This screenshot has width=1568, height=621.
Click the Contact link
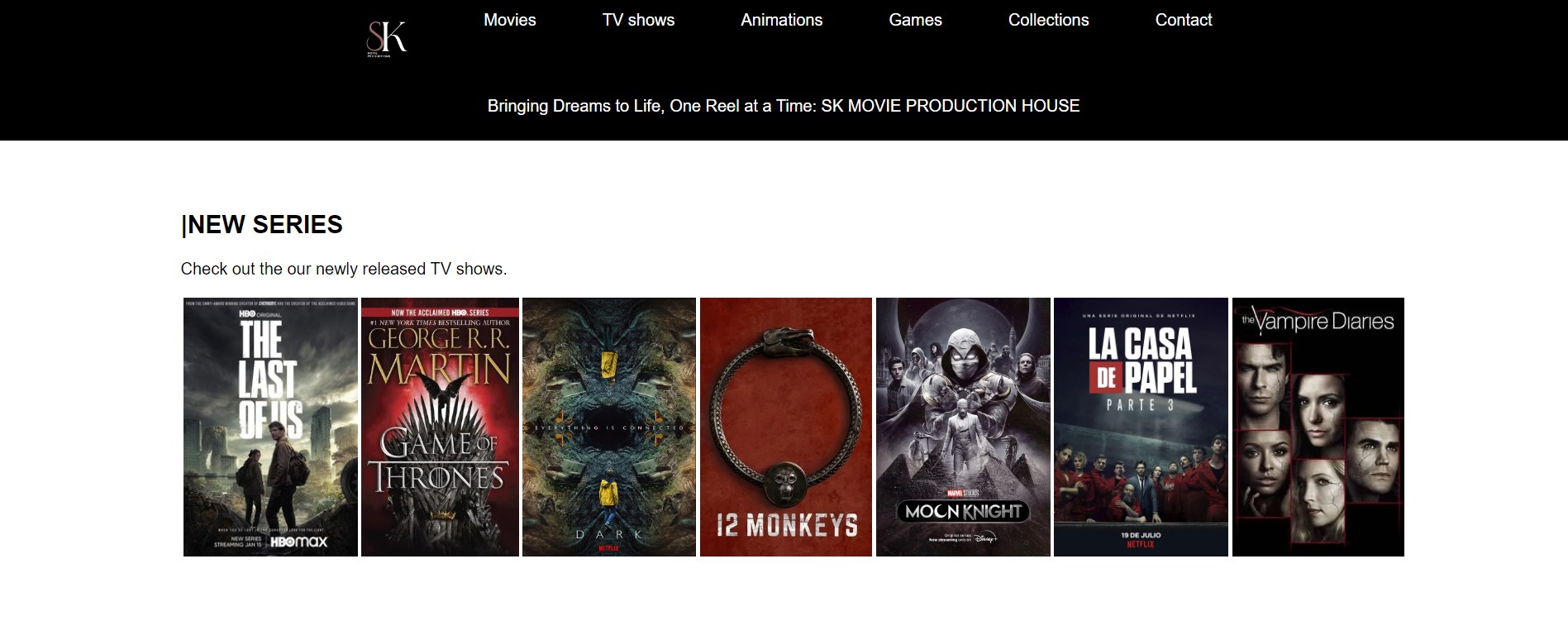click(1183, 20)
